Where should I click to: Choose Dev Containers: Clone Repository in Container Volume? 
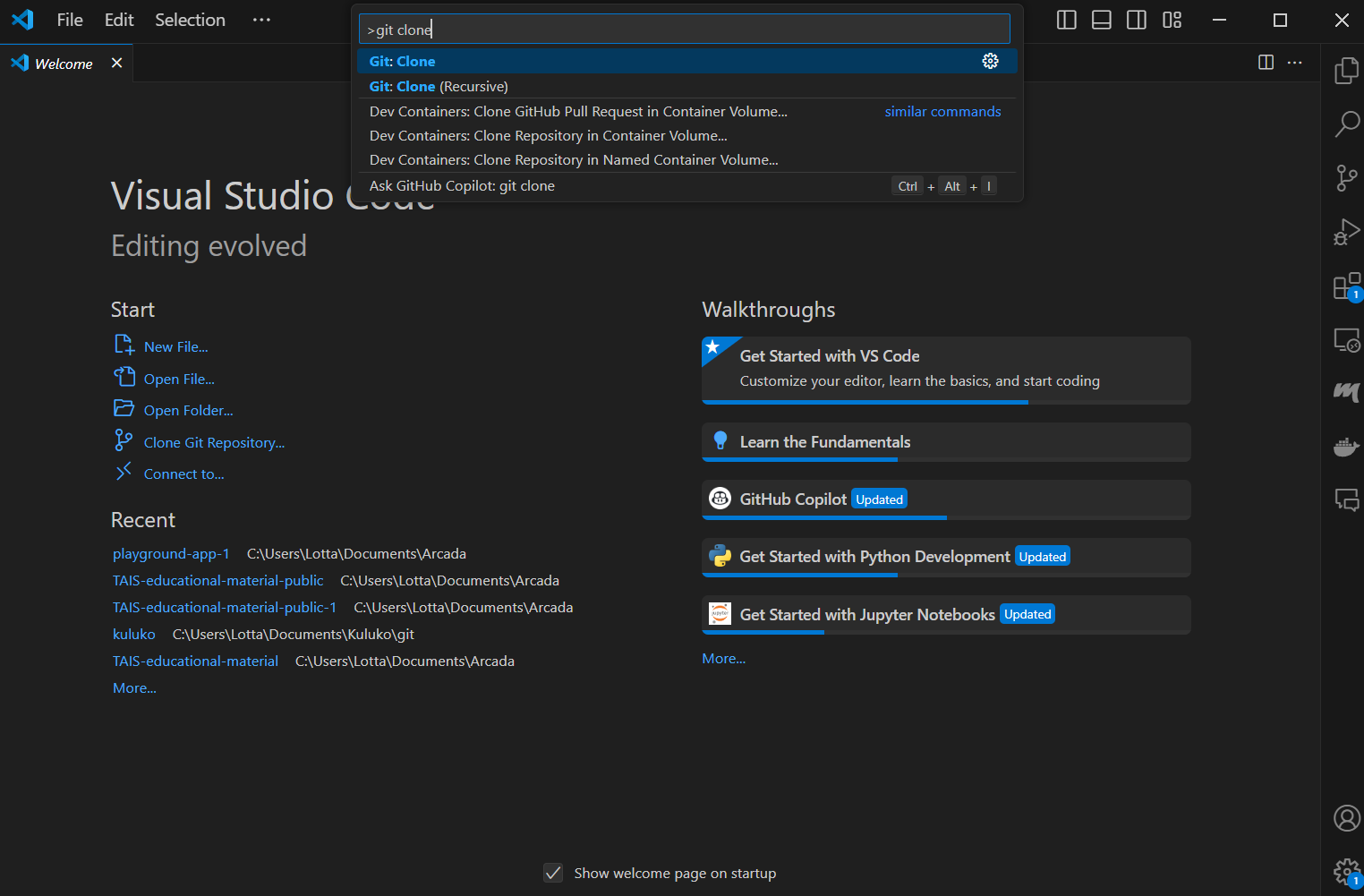coord(686,135)
